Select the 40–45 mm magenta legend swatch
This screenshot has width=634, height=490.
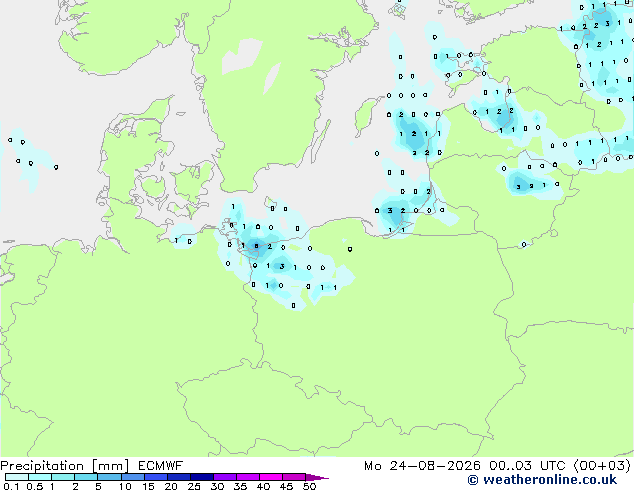point(271,477)
